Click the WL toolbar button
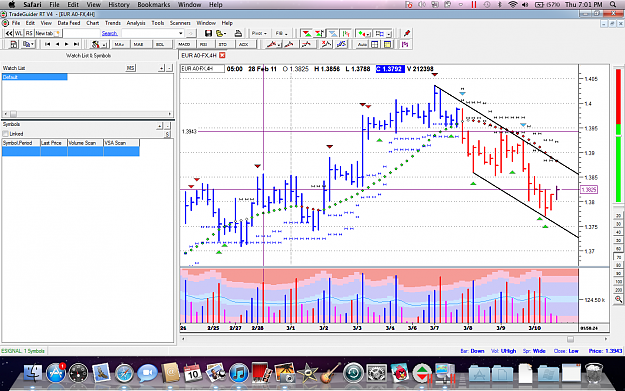 click(18, 33)
